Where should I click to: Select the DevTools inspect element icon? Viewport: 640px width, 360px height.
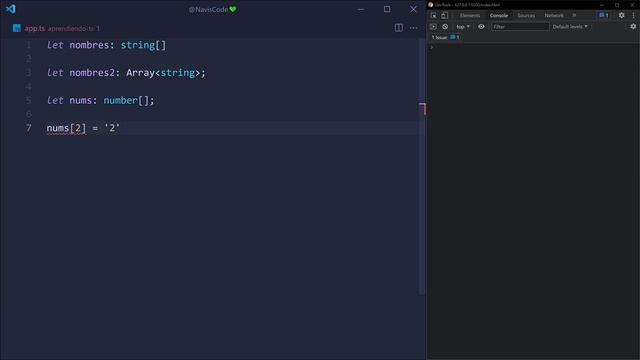[433, 16]
